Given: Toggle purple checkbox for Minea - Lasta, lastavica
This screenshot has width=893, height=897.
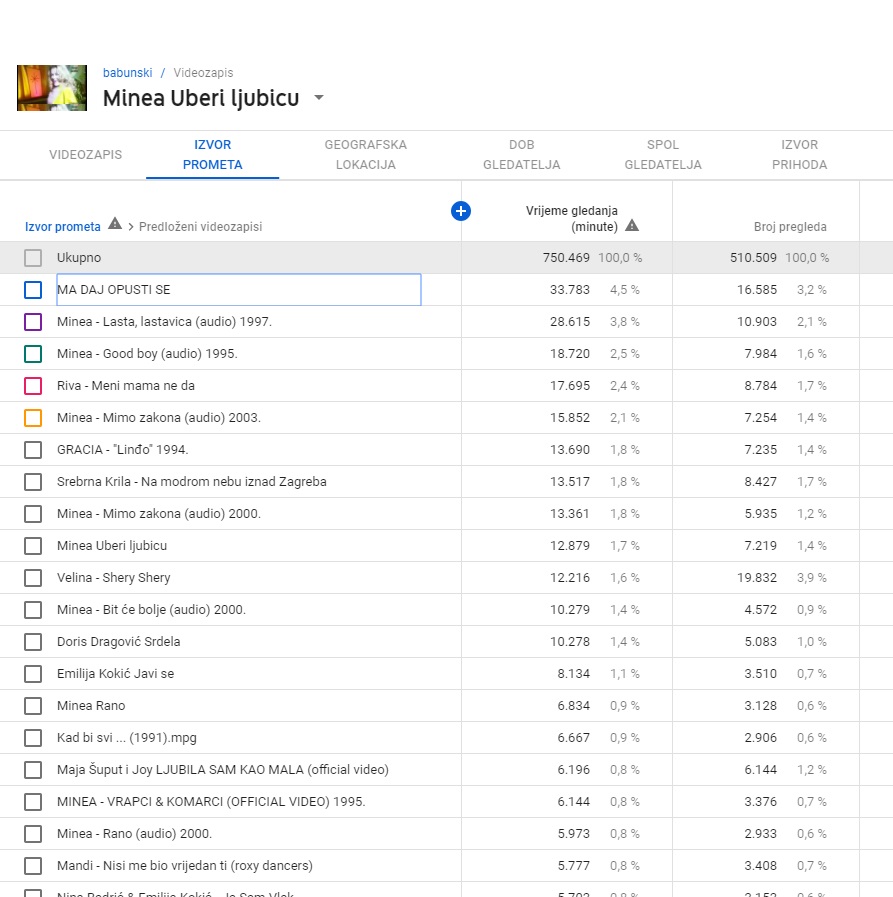Looking at the screenshot, I should (x=33, y=322).
